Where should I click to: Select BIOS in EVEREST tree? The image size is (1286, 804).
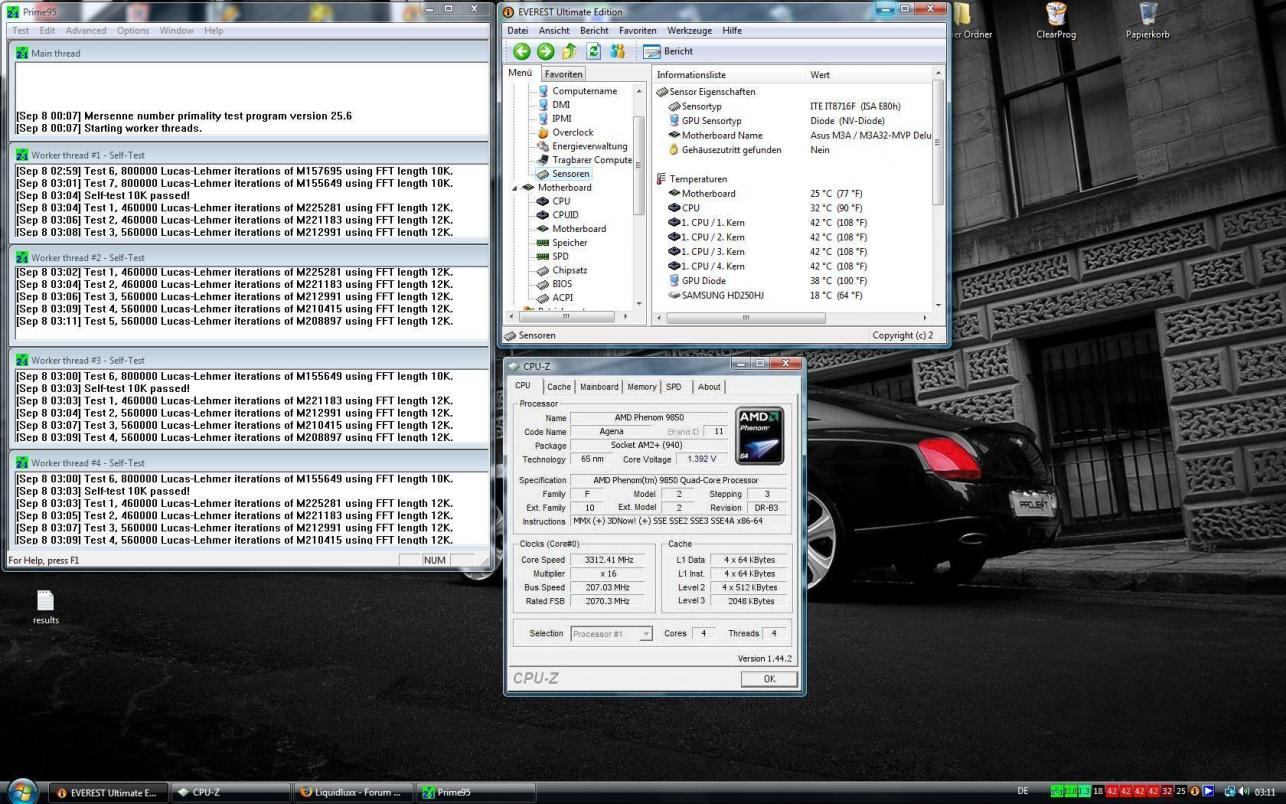(x=555, y=284)
